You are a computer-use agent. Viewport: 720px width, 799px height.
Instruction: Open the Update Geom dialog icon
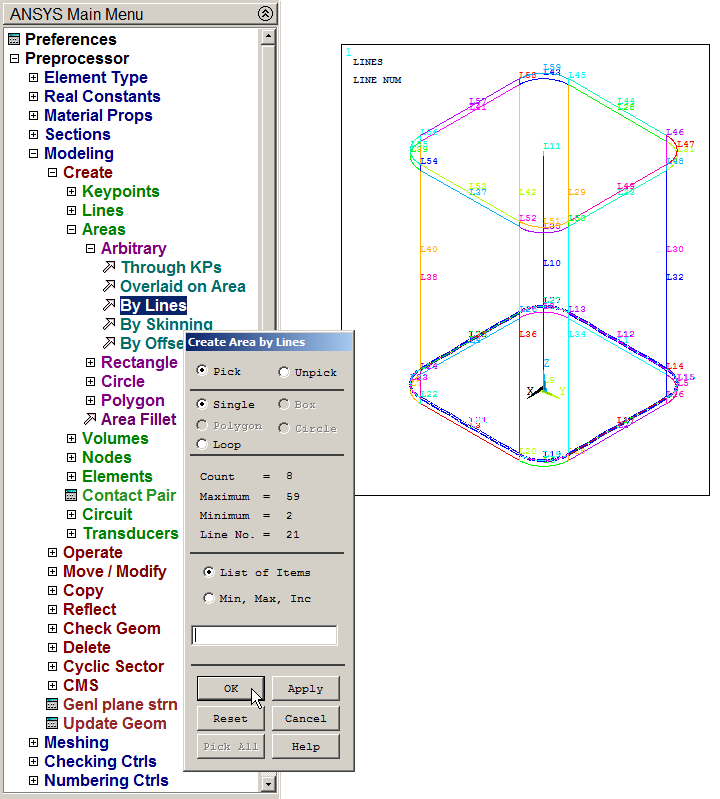point(52,723)
